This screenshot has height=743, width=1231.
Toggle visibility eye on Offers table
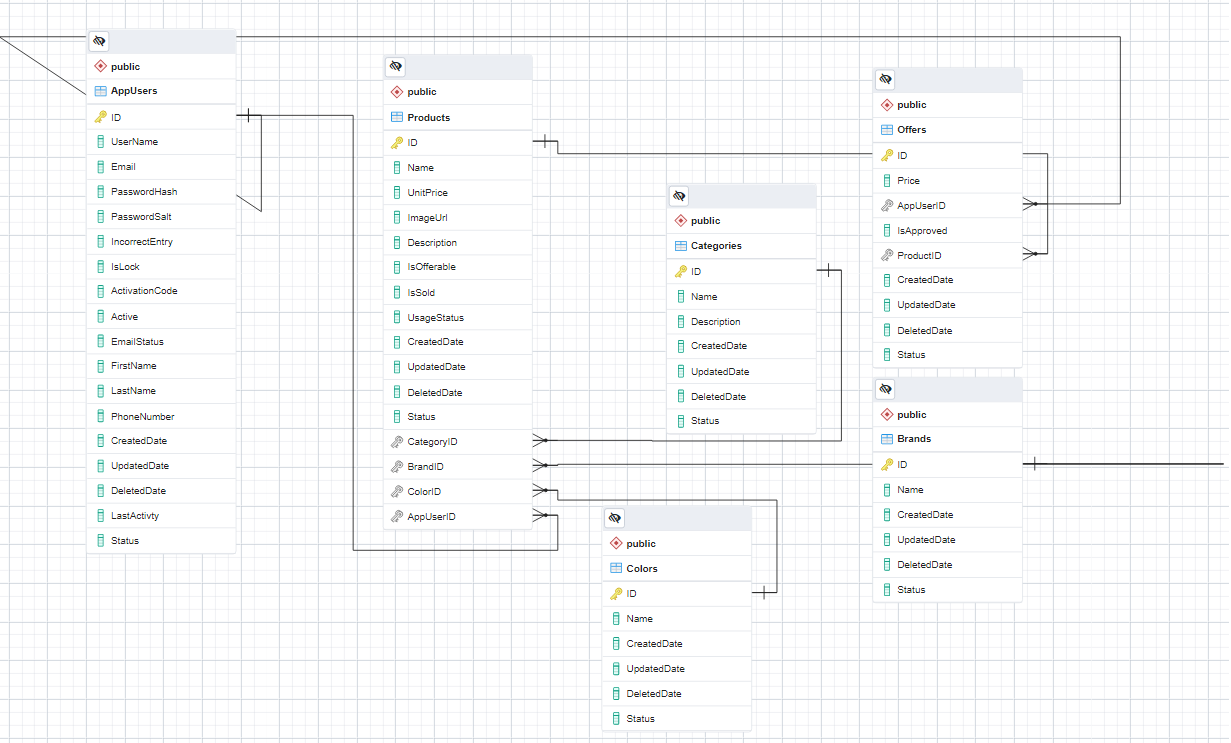pyautogui.click(x=885, y=79)
